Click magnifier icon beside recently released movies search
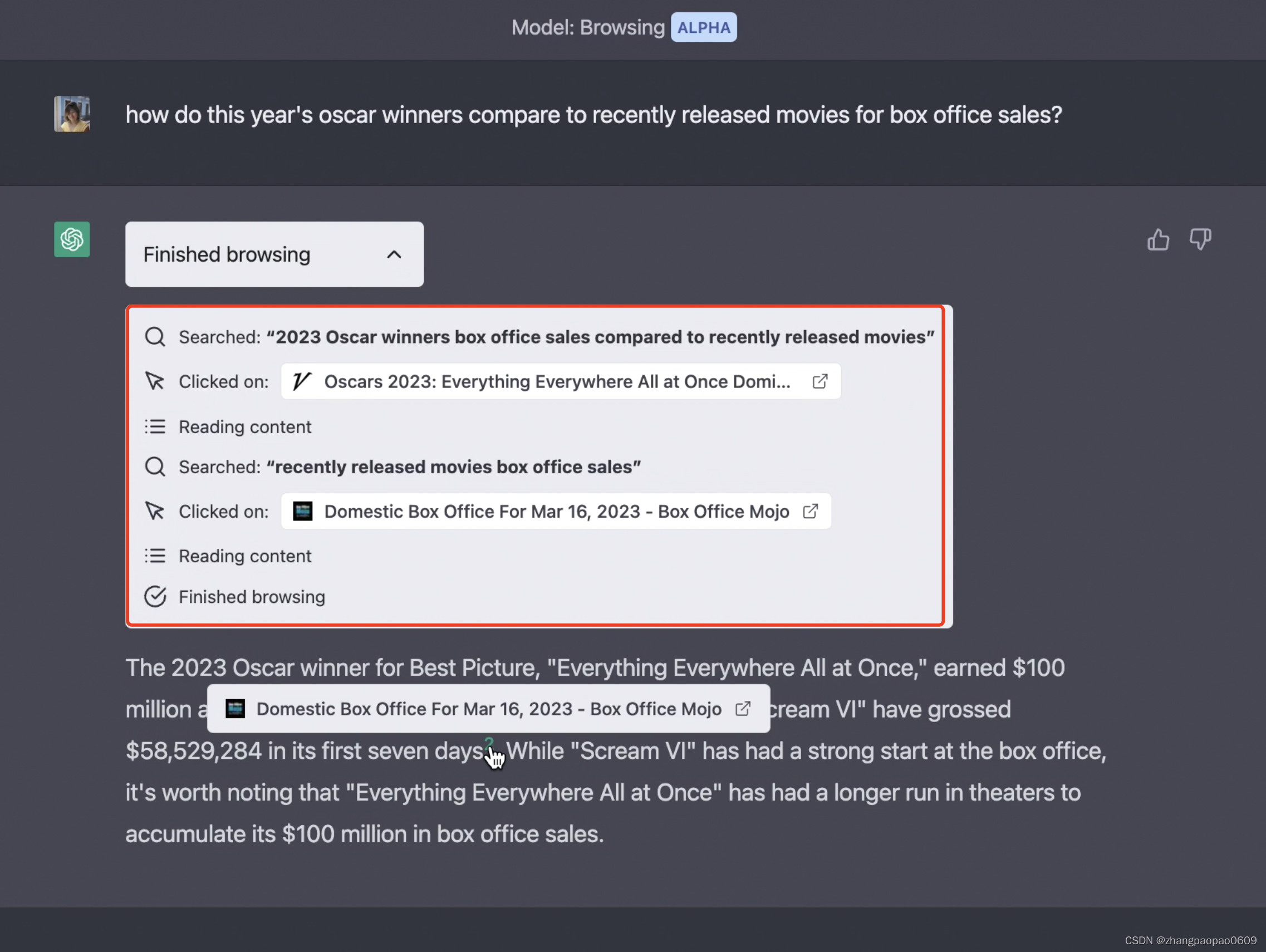1266x952 pixels. [x=155, y=467]
